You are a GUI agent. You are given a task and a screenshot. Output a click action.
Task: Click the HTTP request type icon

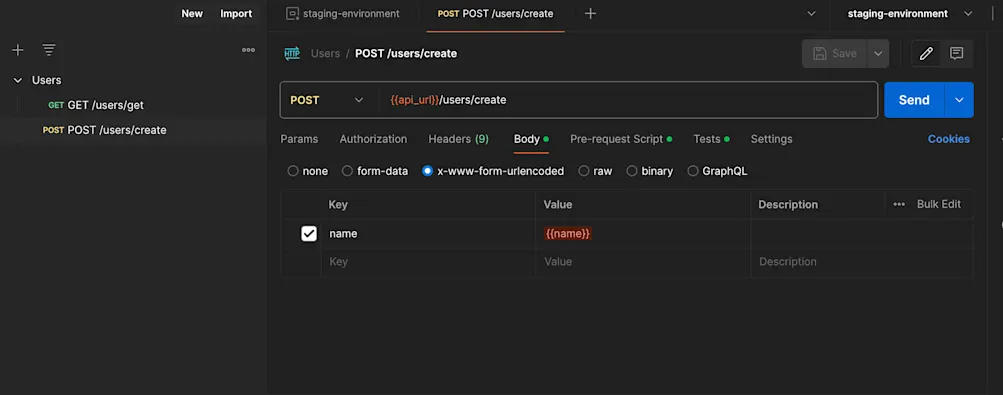tap(292, 54)
